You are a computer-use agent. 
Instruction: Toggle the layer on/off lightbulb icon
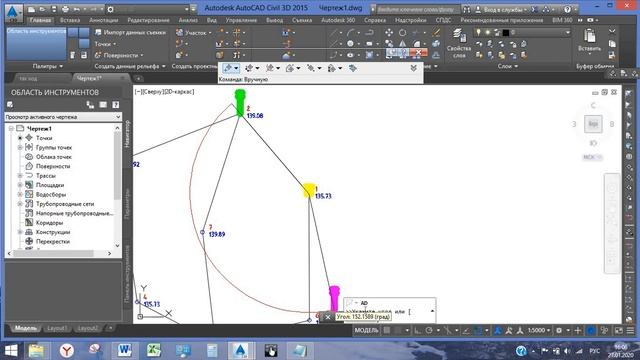pyautogui.click(x=478, y=32)
